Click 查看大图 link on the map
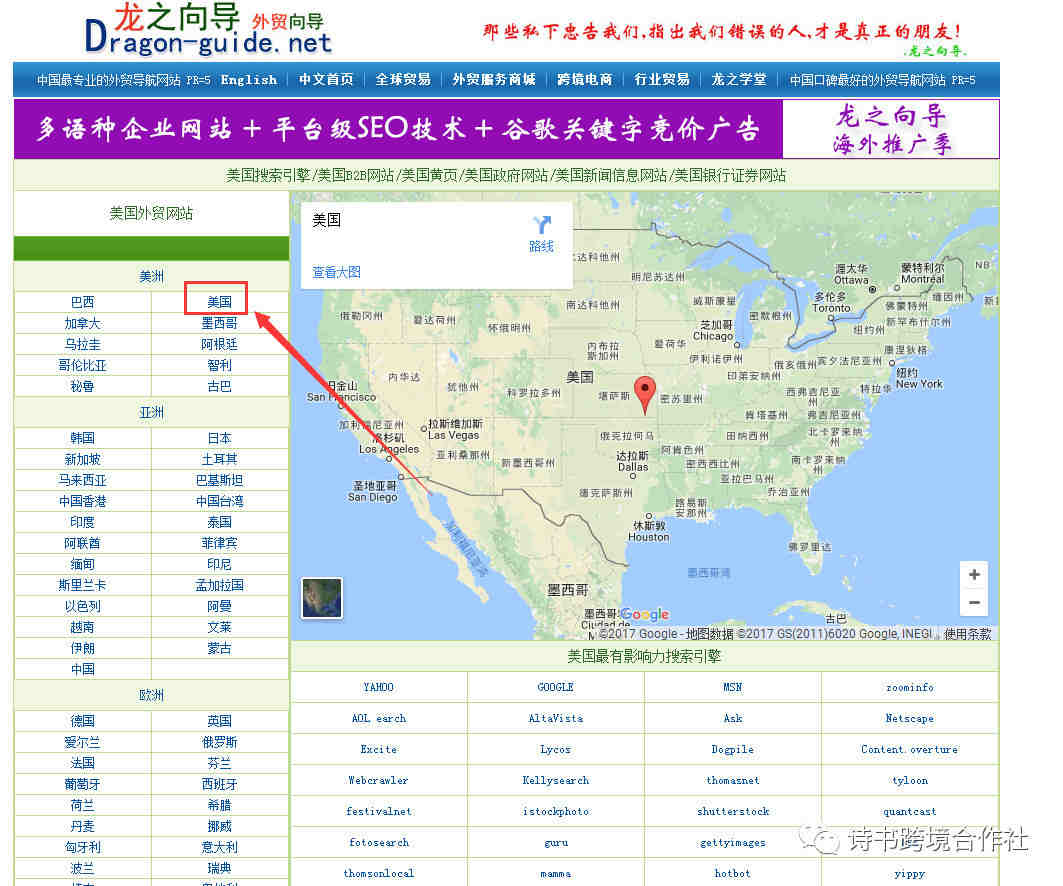Image resolution: width=1063 pixels, height=886 pixels. click(x=336, y=273)
